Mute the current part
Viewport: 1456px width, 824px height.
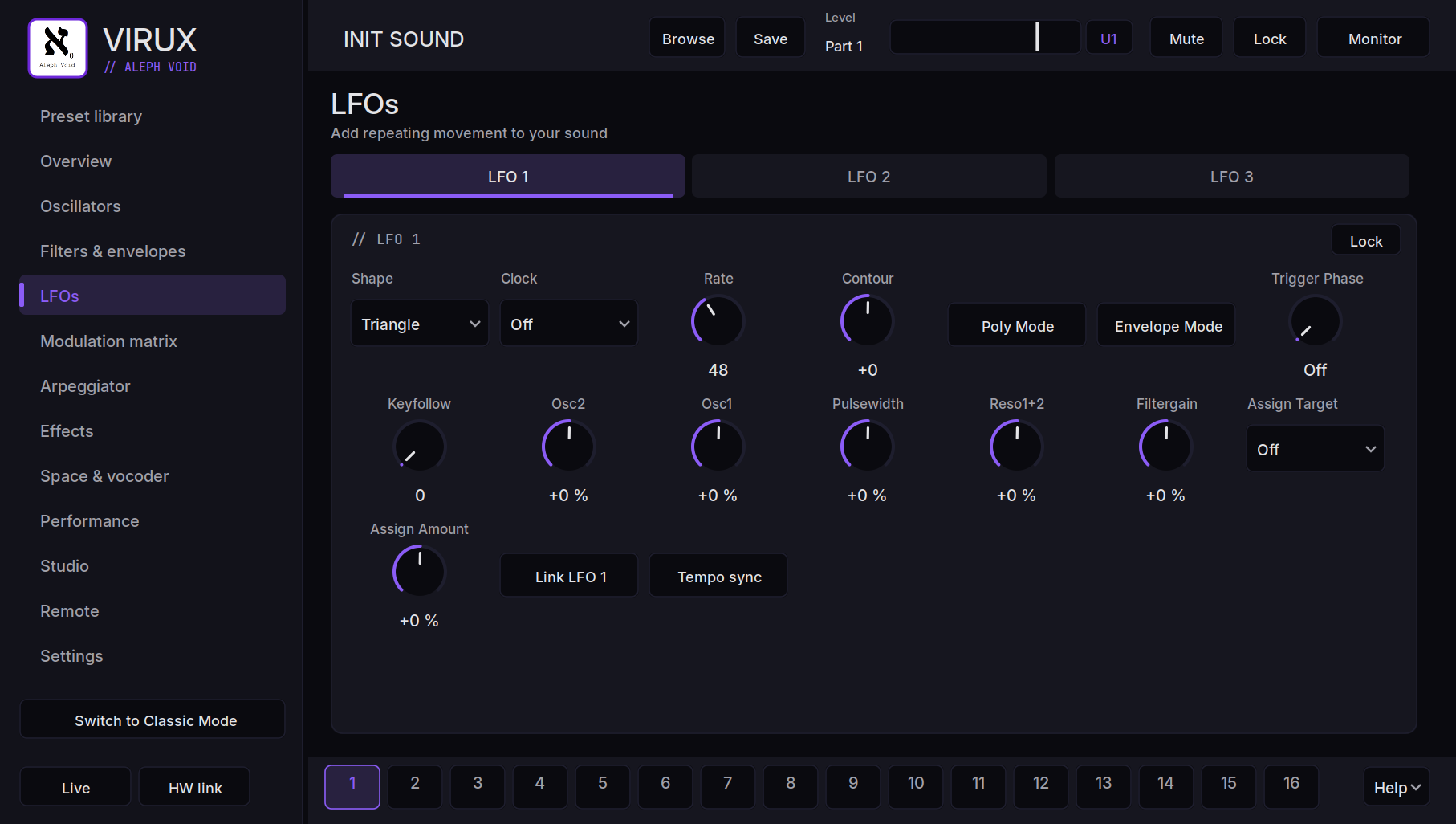pyautogui.click(x=1186, y=38)
